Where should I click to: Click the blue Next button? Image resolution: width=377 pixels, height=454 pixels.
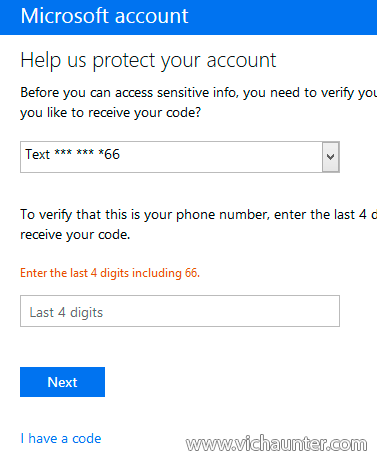pyautogui.click(x=62, y=382)
